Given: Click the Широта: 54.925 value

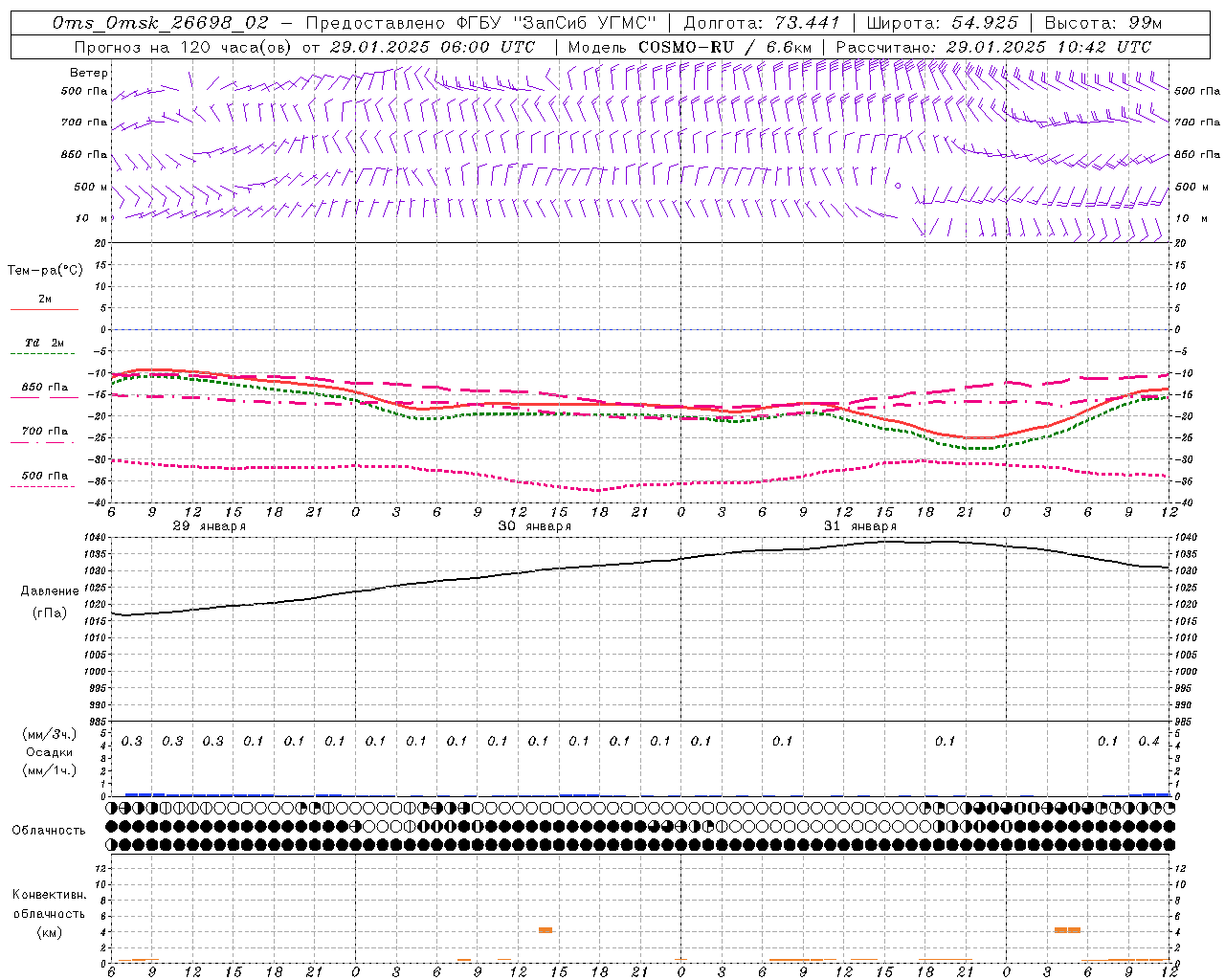Looking at the screenshot, I should 942,23.
